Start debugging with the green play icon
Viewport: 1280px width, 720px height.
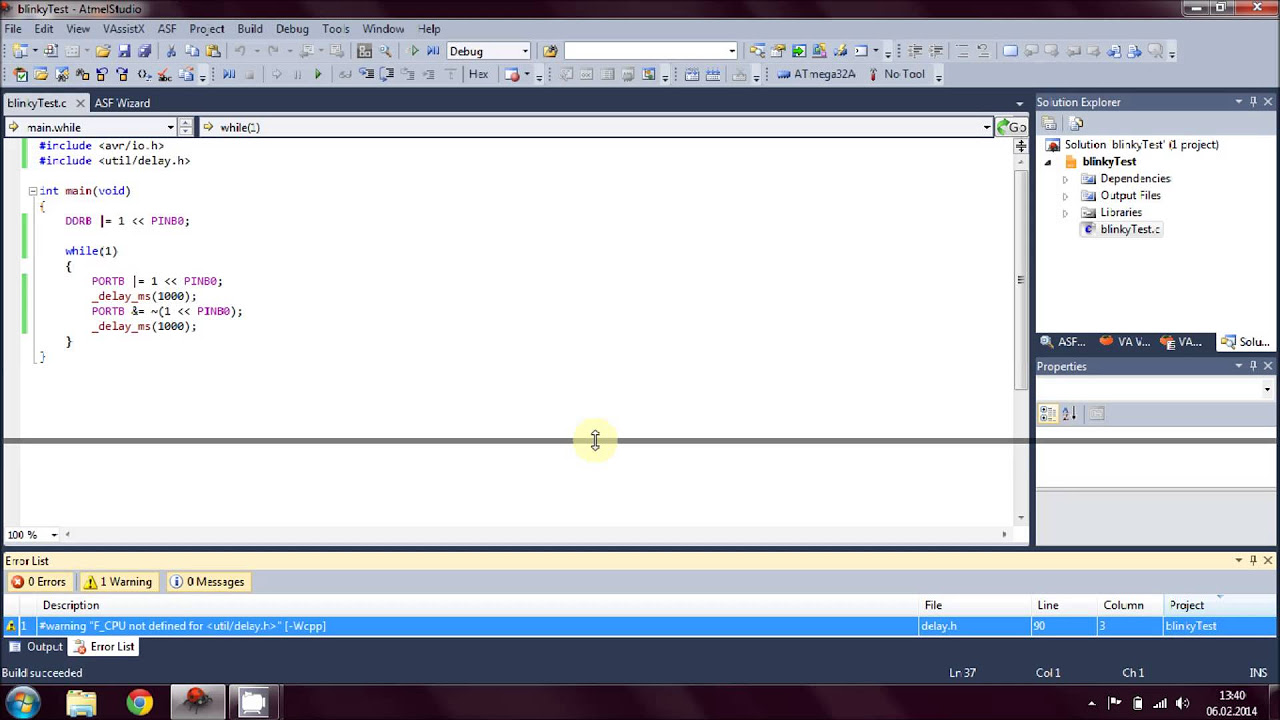414,51
